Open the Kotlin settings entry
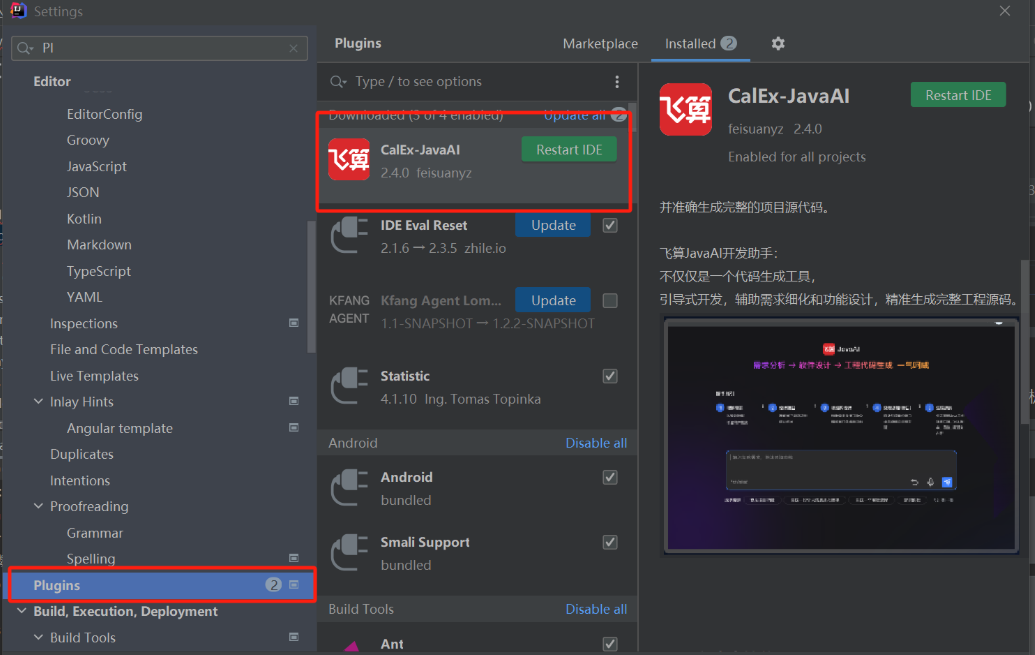1035x655 pixels. click(84, 219)
